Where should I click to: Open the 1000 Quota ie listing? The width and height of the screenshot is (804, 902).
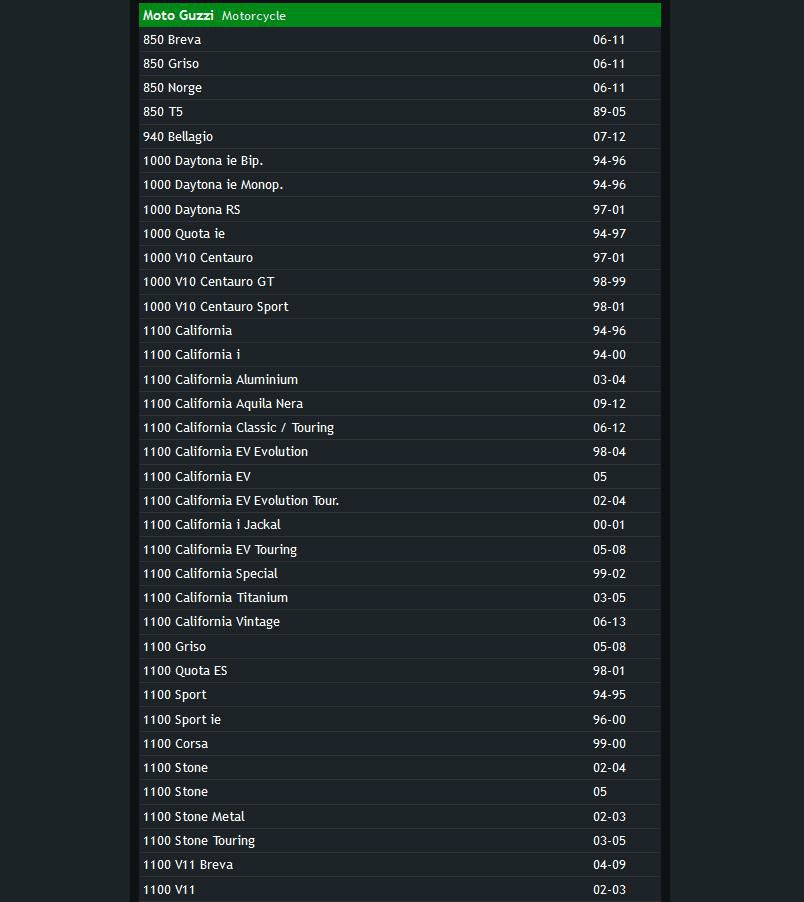point(184,234)
